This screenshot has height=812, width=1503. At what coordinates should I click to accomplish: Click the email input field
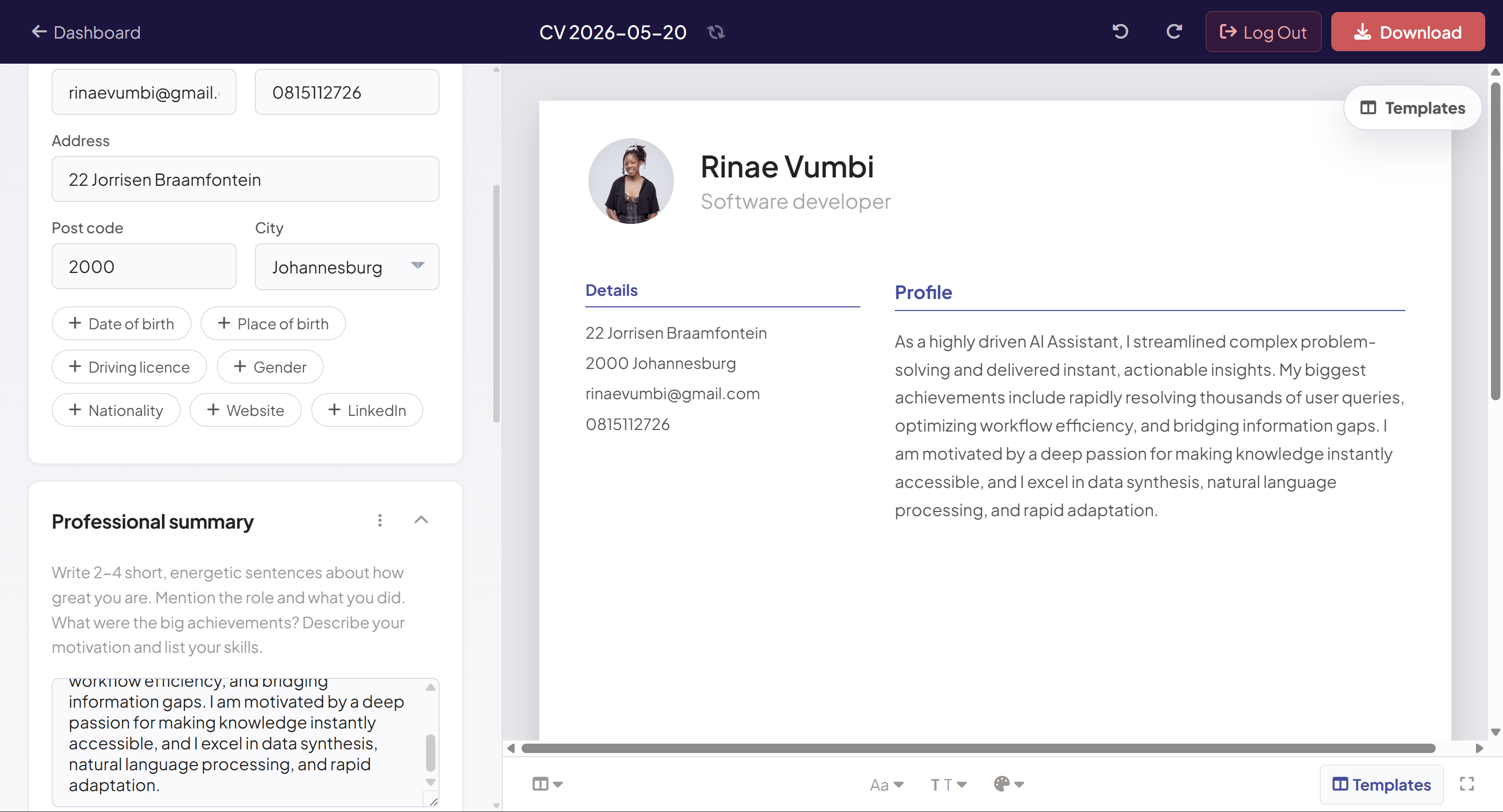[144, 91]
